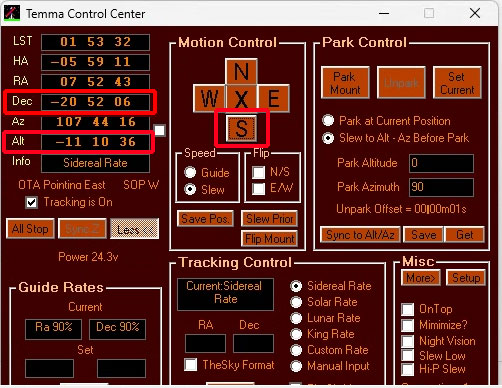The image size is (502, 388).
Task: Click the Unpark button
Action: pyautogui.click(x=401, y=83)
